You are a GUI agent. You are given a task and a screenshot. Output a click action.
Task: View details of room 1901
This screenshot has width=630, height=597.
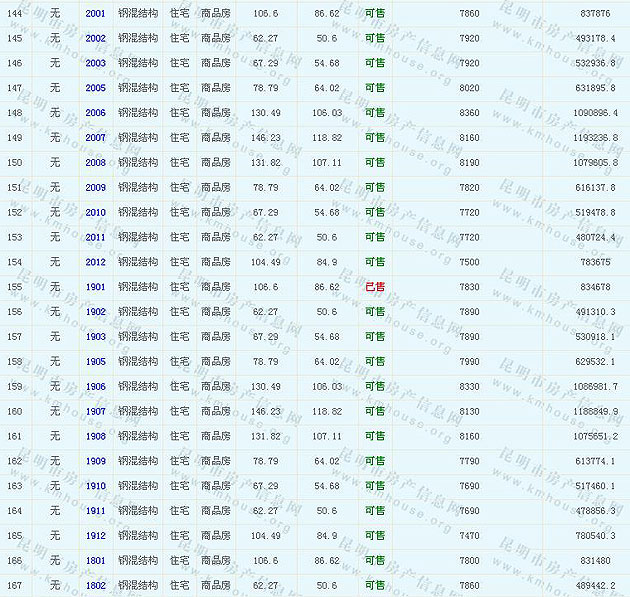(x=95, y=287)
